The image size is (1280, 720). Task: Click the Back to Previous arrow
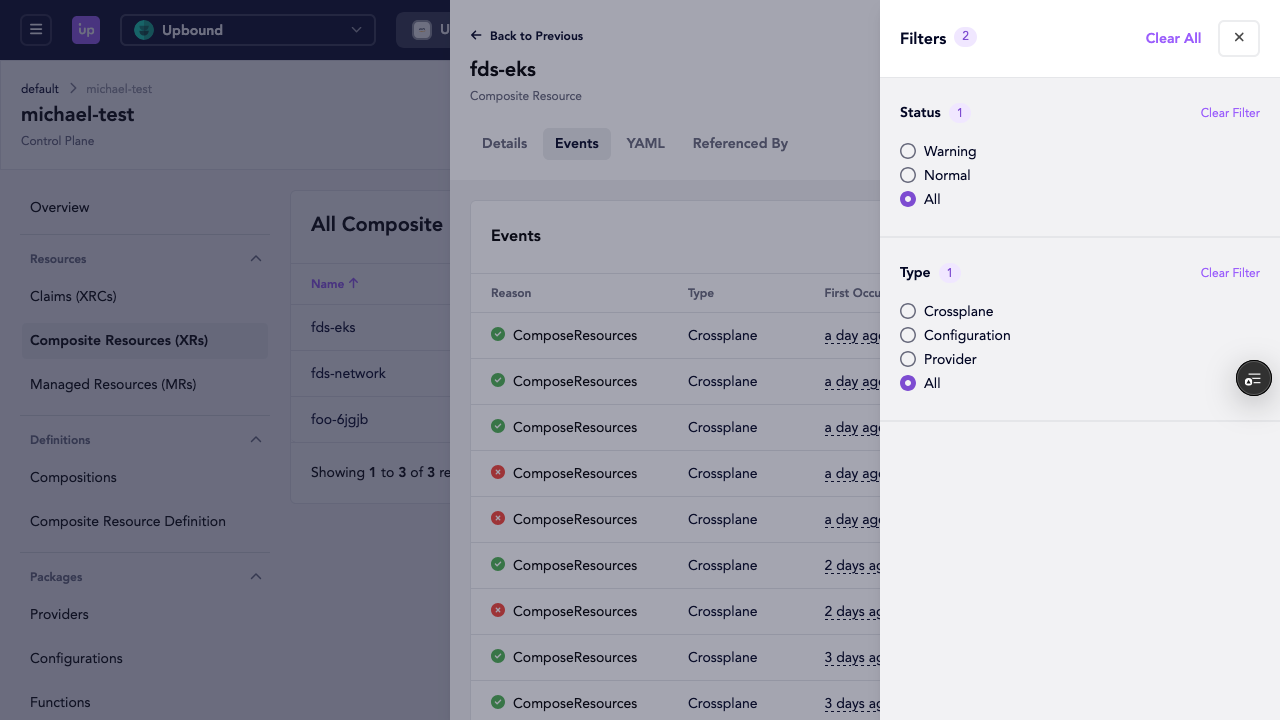476,36
